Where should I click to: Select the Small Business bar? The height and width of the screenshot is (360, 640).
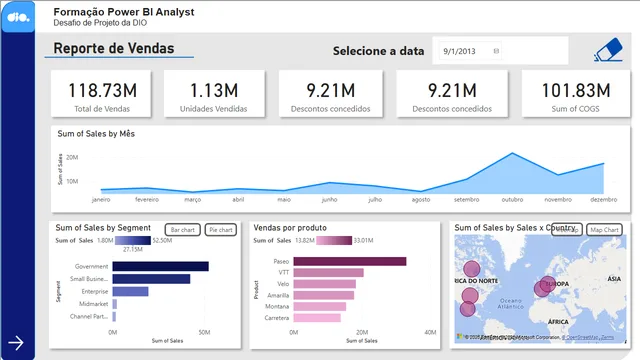(x=151, y=279)
